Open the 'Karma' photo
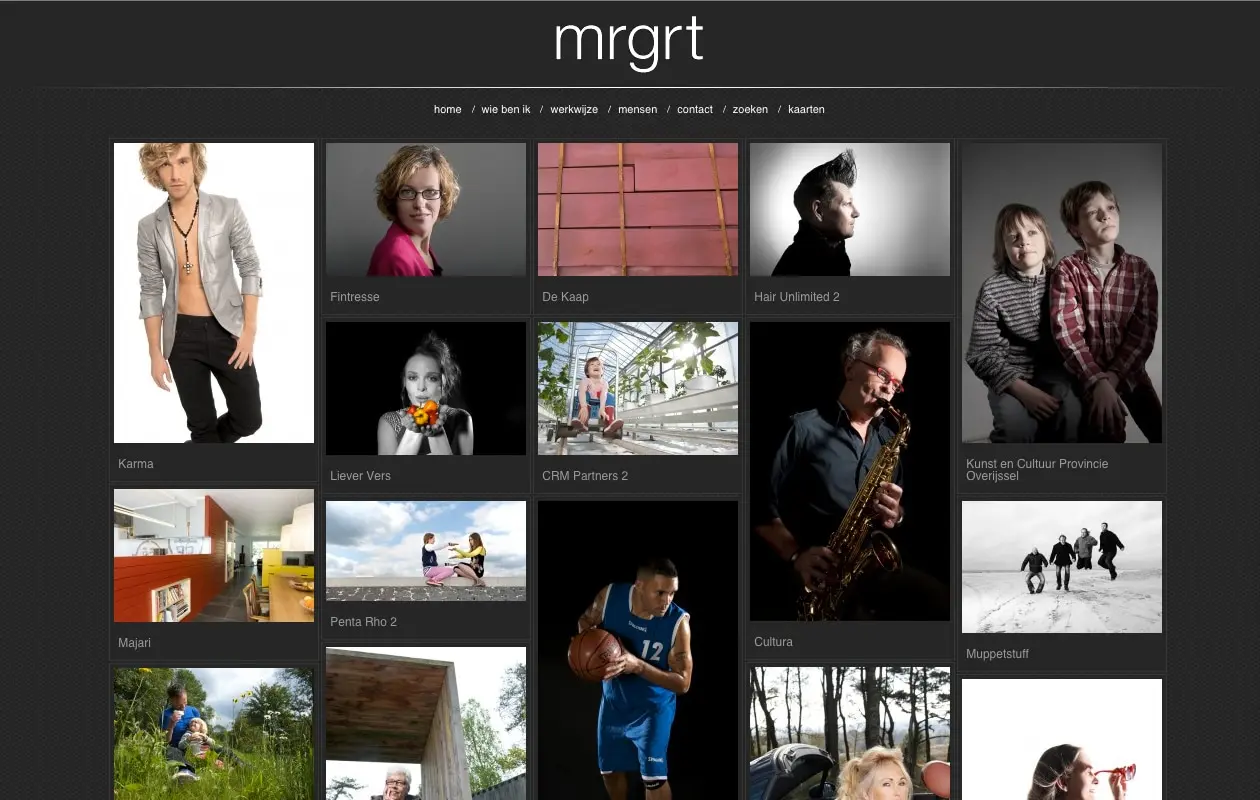Viewport: 1260px width, 800px height. click(214, 292)
